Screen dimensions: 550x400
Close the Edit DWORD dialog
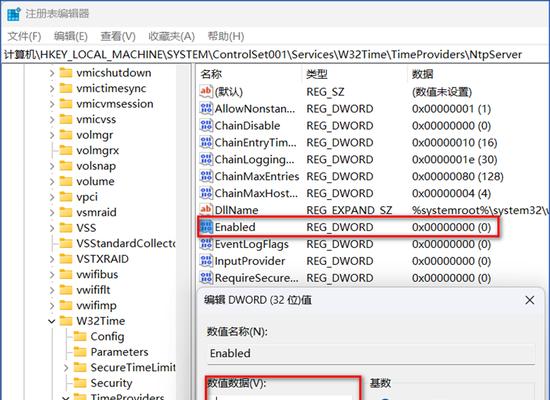[530, 300]
